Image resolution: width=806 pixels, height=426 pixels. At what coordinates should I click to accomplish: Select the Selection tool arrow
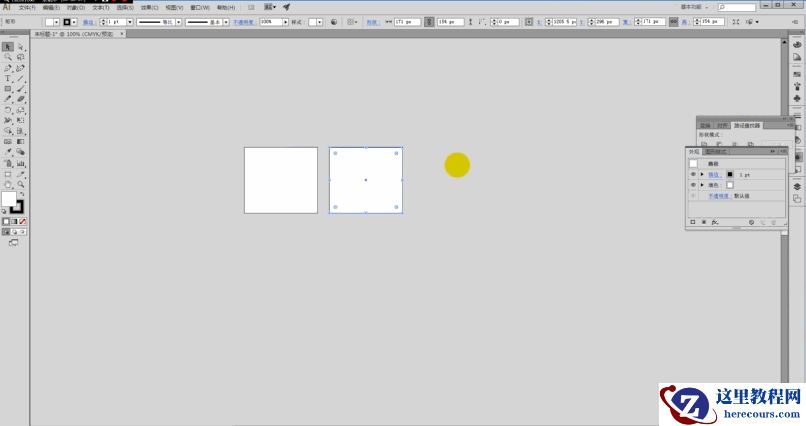[8, 47]
